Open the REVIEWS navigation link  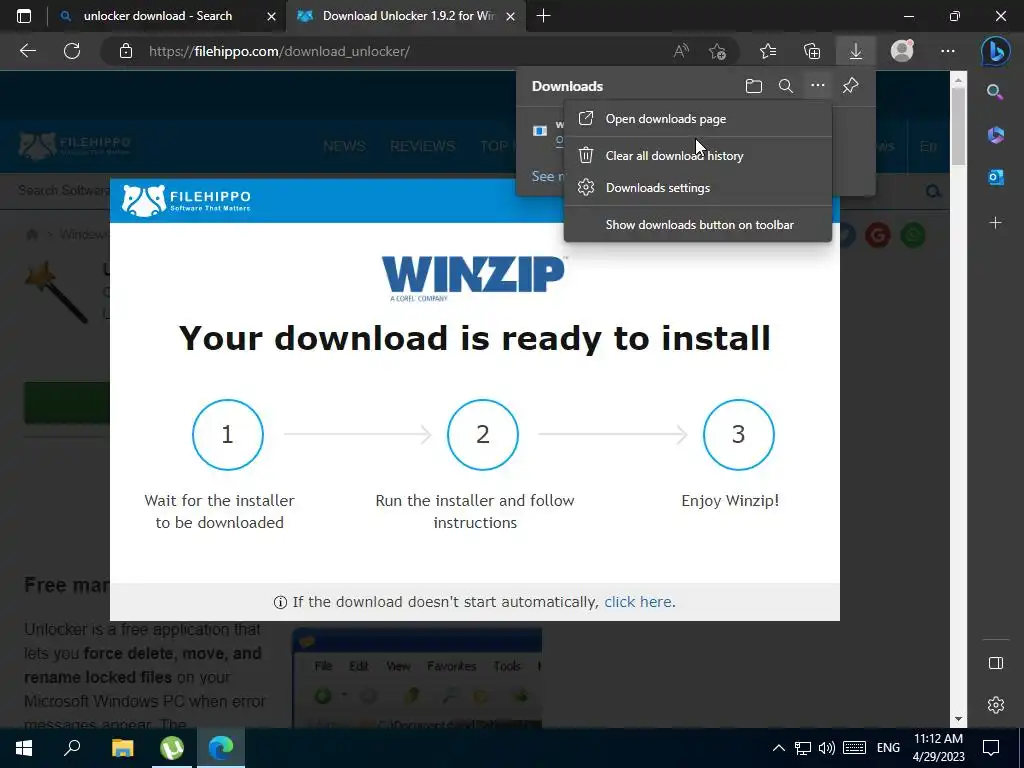point(422,146)
